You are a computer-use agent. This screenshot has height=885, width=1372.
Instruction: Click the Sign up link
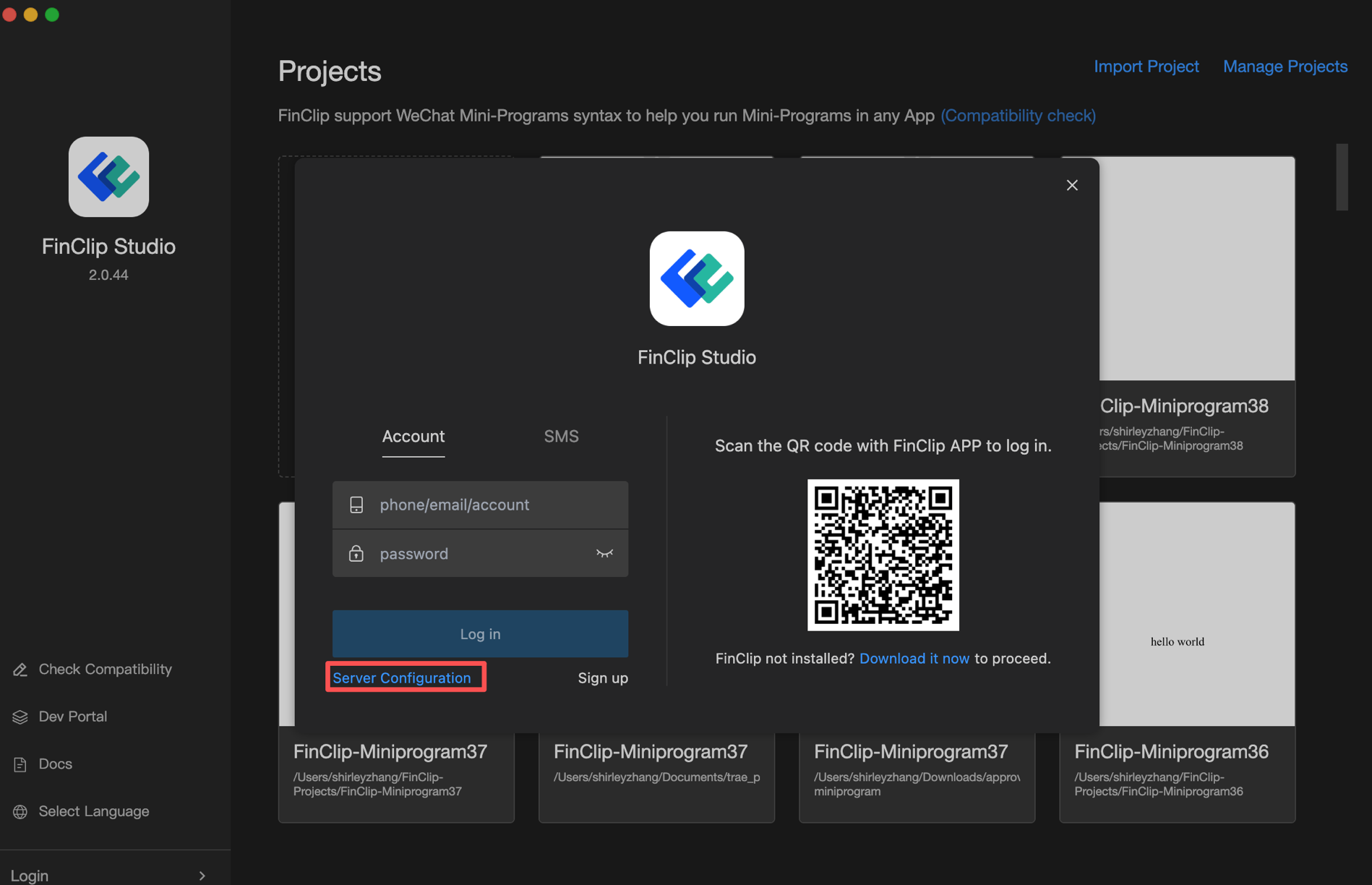click(602, 677)
